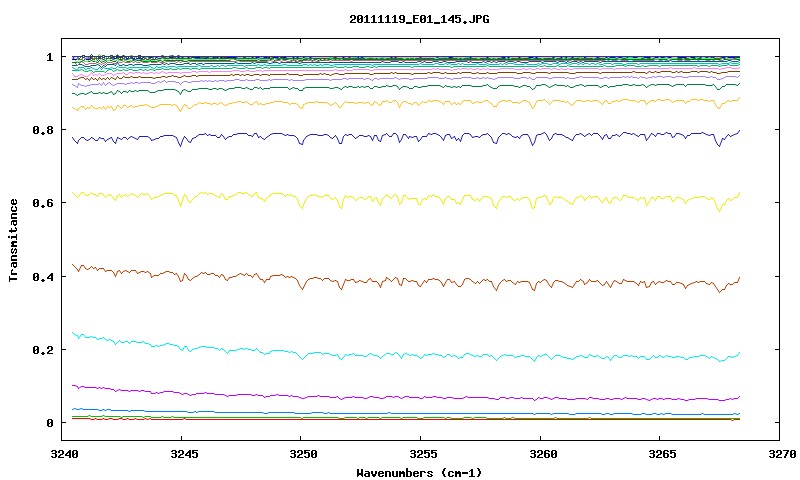Click the Transmittance y-axis label
Image resolution: width=800 pixels, height=480 pixels.
[x=14, y=240]
